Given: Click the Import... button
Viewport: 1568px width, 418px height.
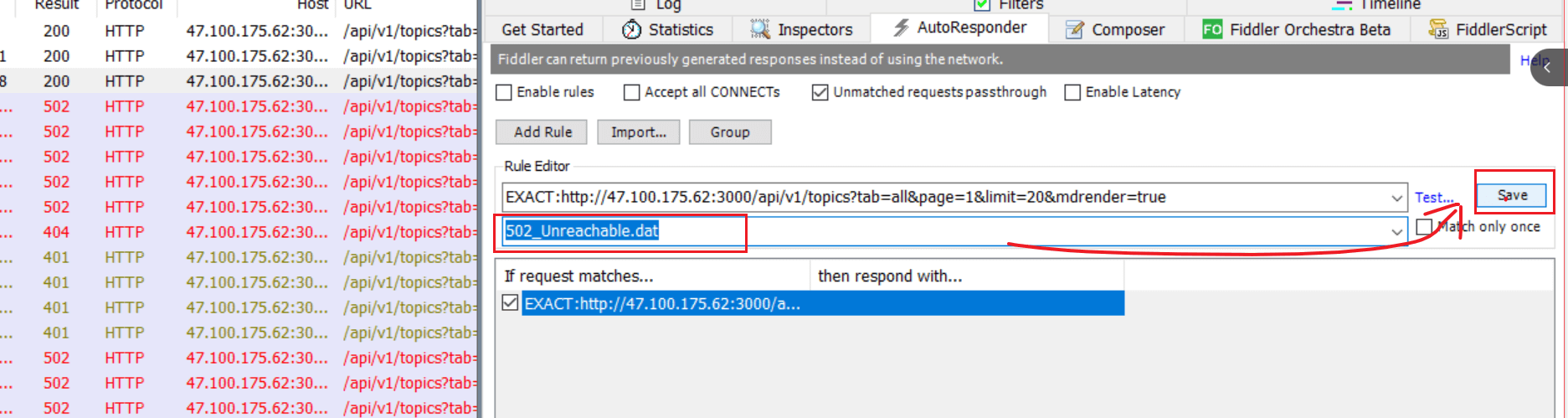Looking at the screenshot, I should [639, 132].
